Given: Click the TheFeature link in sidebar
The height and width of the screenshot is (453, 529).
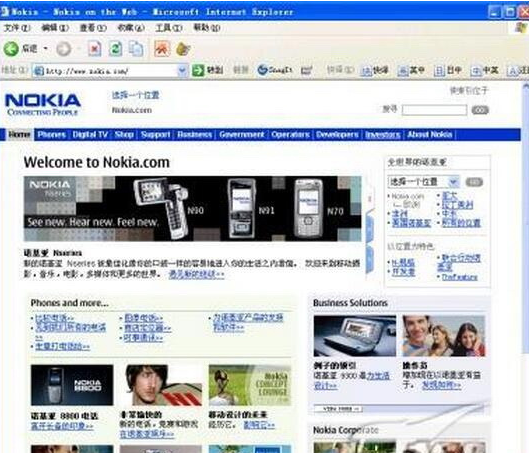Looking at the screenshot, I should (460, 277).
